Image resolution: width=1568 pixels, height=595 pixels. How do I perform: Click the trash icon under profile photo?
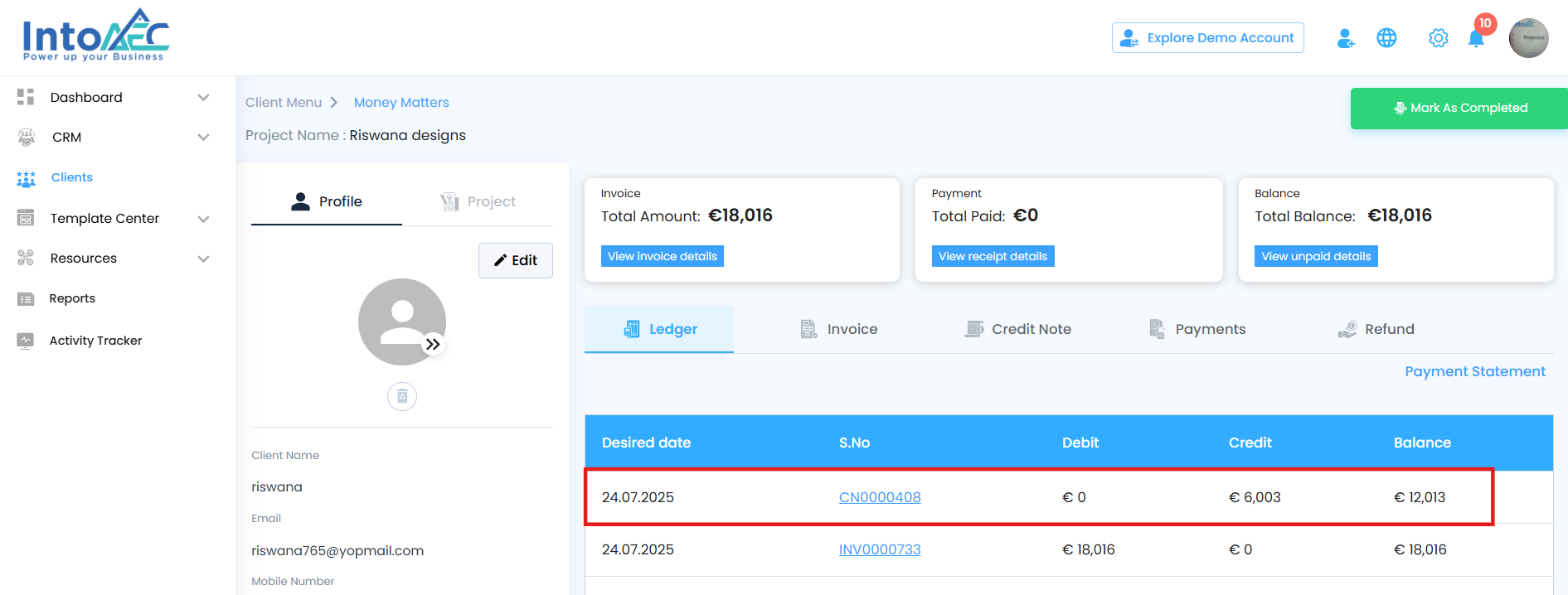click(402, 396)
